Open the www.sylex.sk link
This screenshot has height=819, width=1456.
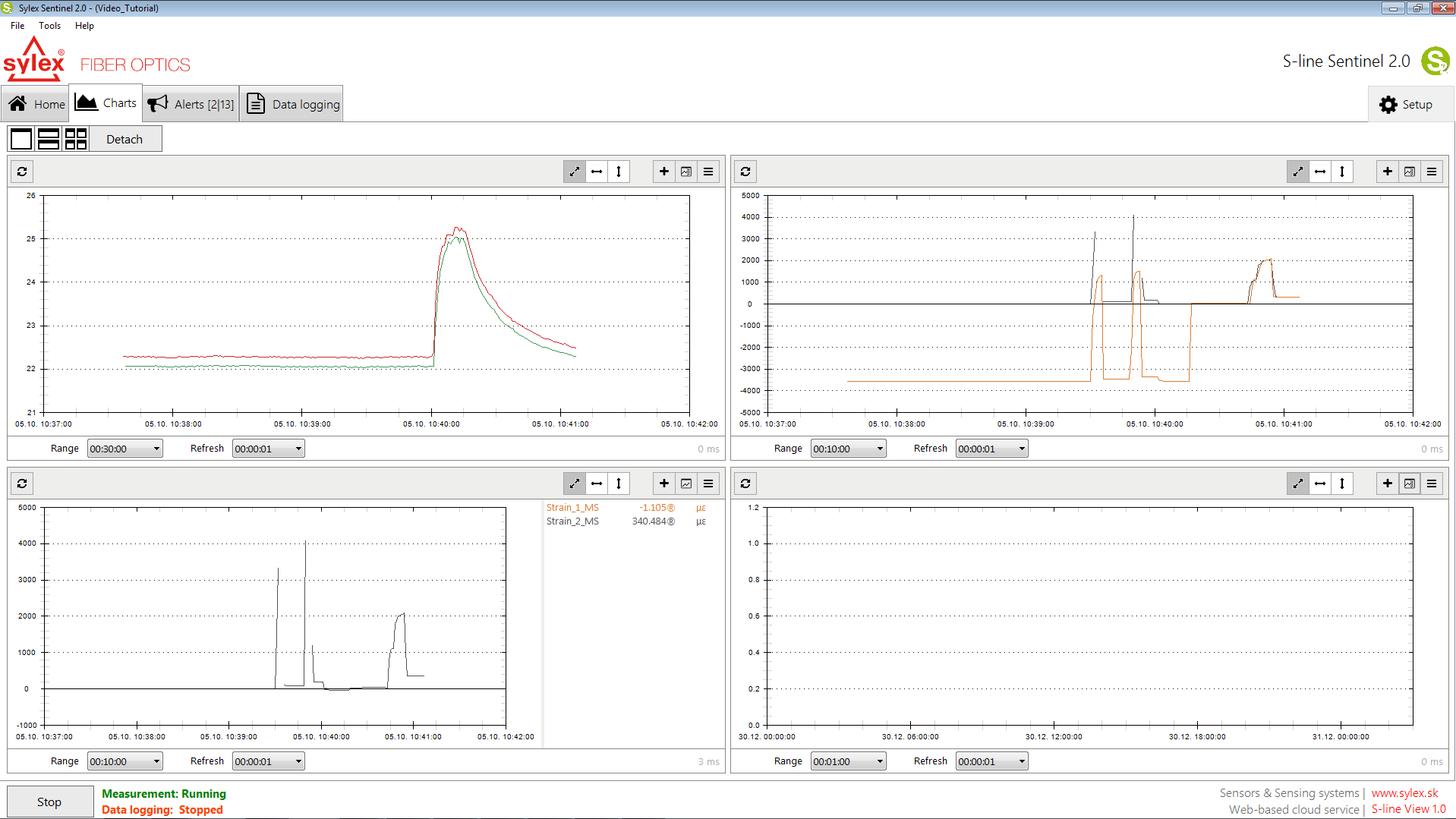1405,792
